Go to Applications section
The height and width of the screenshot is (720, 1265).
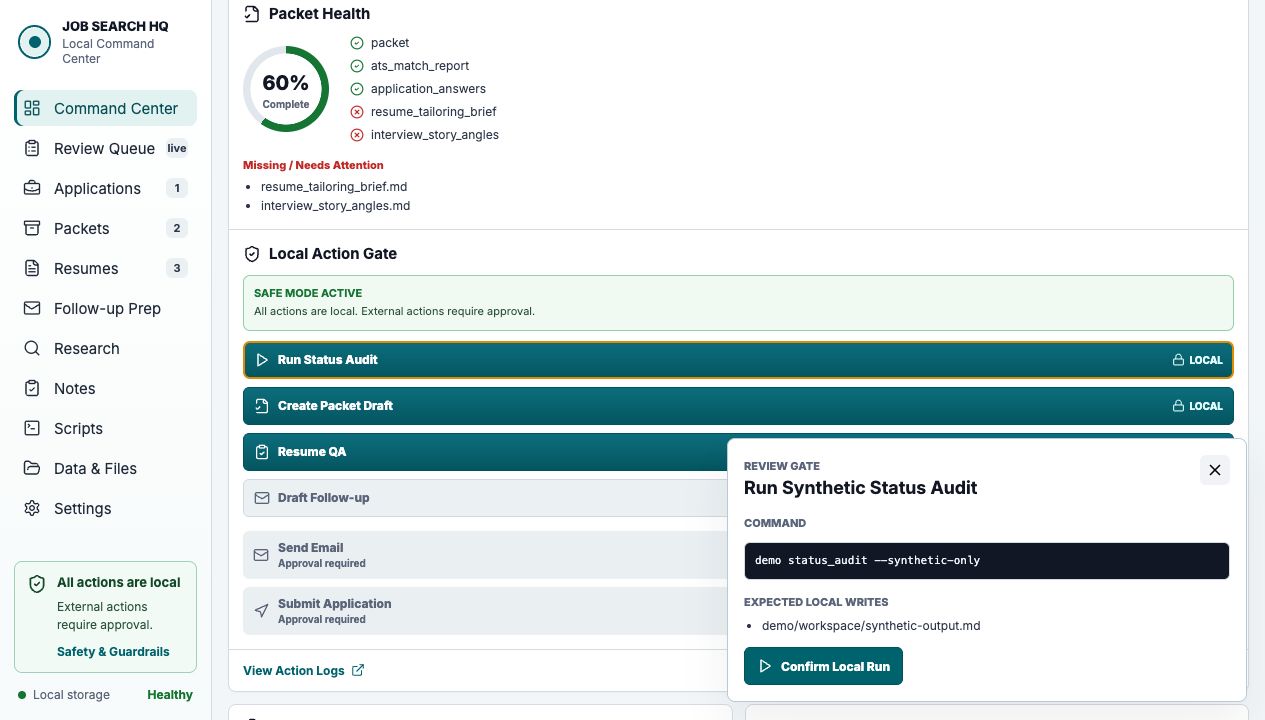[106, 188]
